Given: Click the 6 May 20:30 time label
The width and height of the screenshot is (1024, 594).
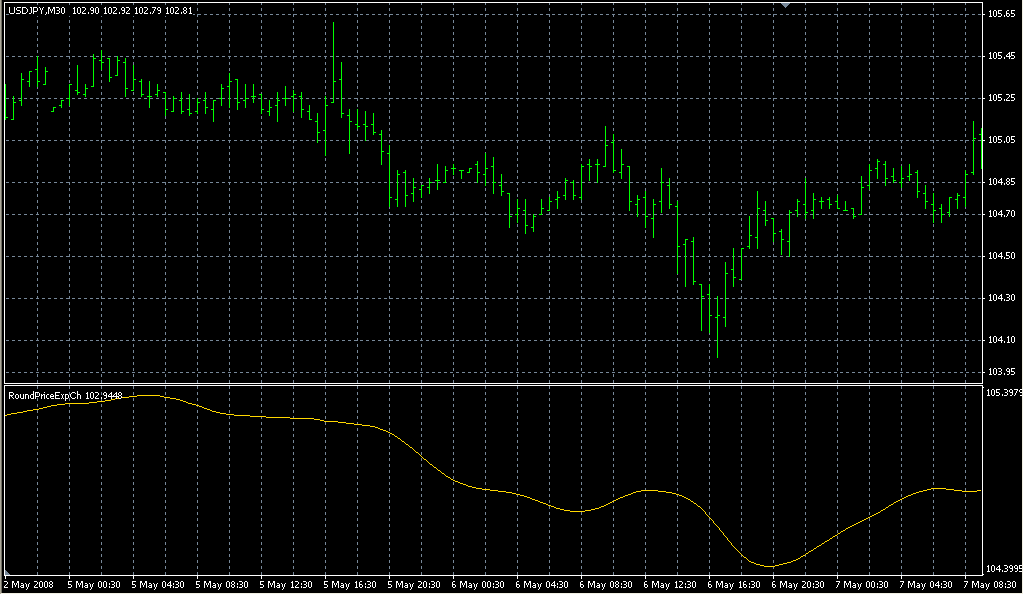Looking at the screenshot, I should pos(797,585).
